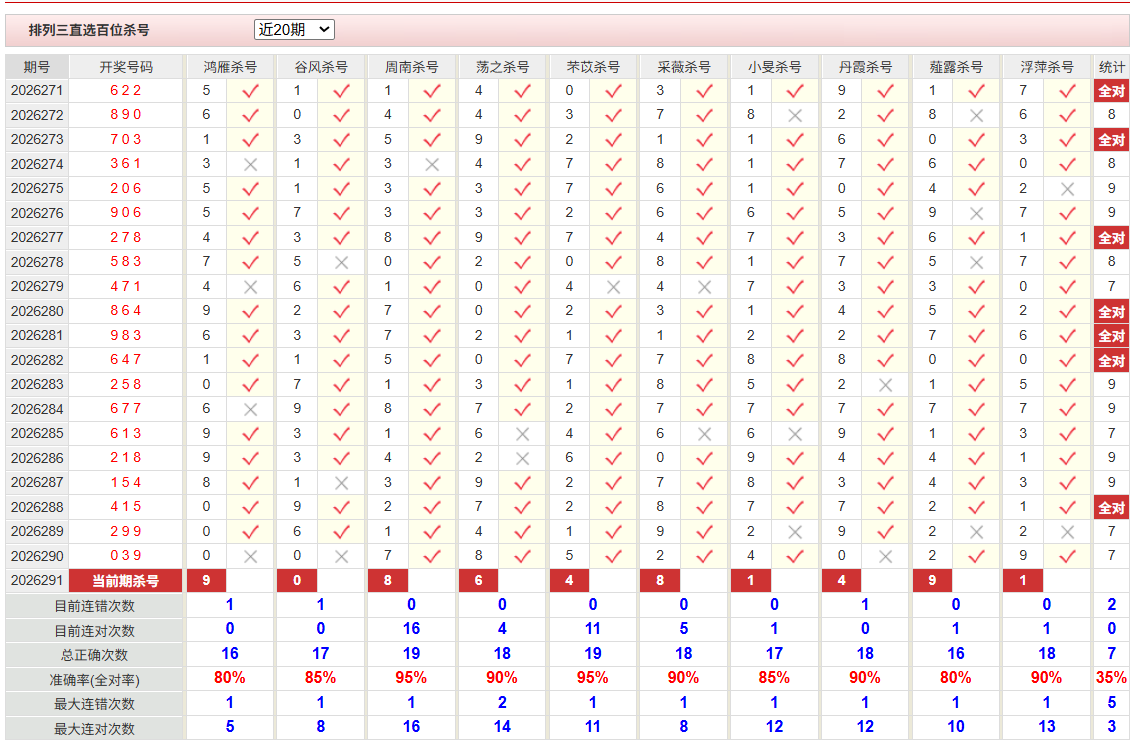
Task: Click the red 0 badge under 谷风杀号 for 2026291
Action: (x=297, y=581)
